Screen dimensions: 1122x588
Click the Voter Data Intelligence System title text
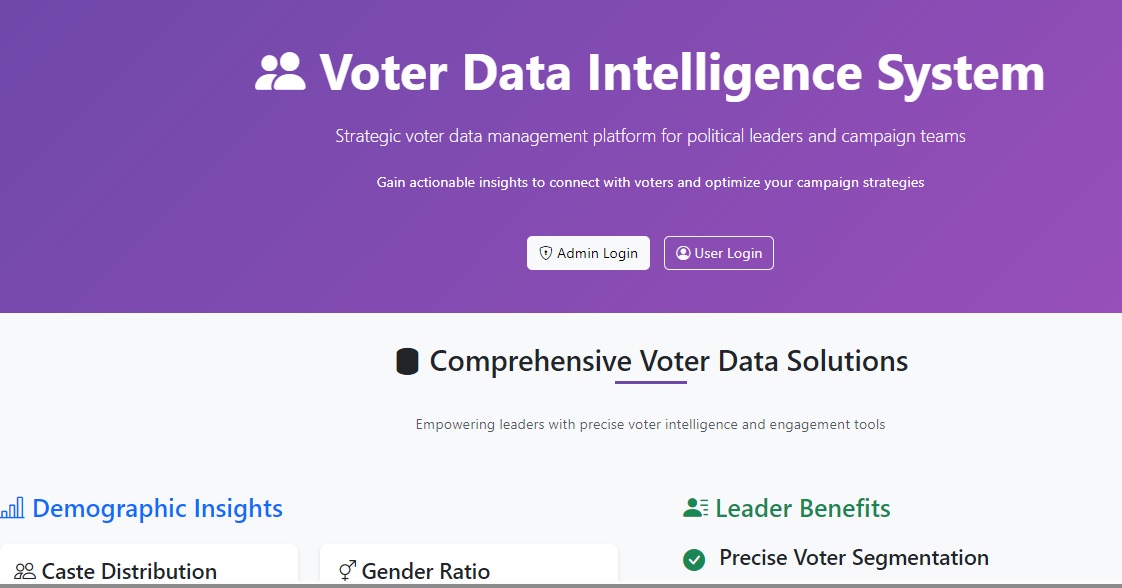[681, 73]
